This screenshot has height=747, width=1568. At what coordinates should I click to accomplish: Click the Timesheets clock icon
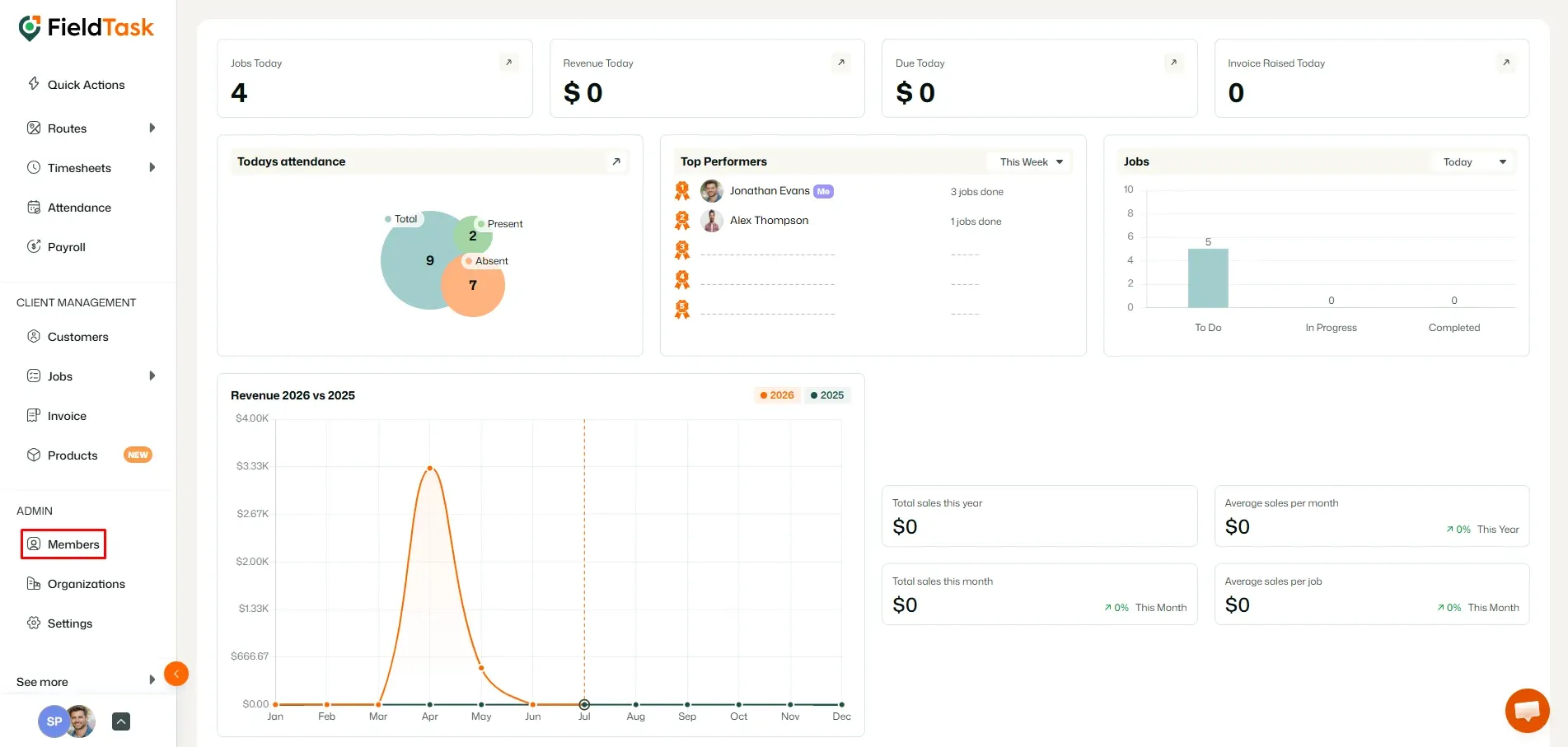[34, 167]
